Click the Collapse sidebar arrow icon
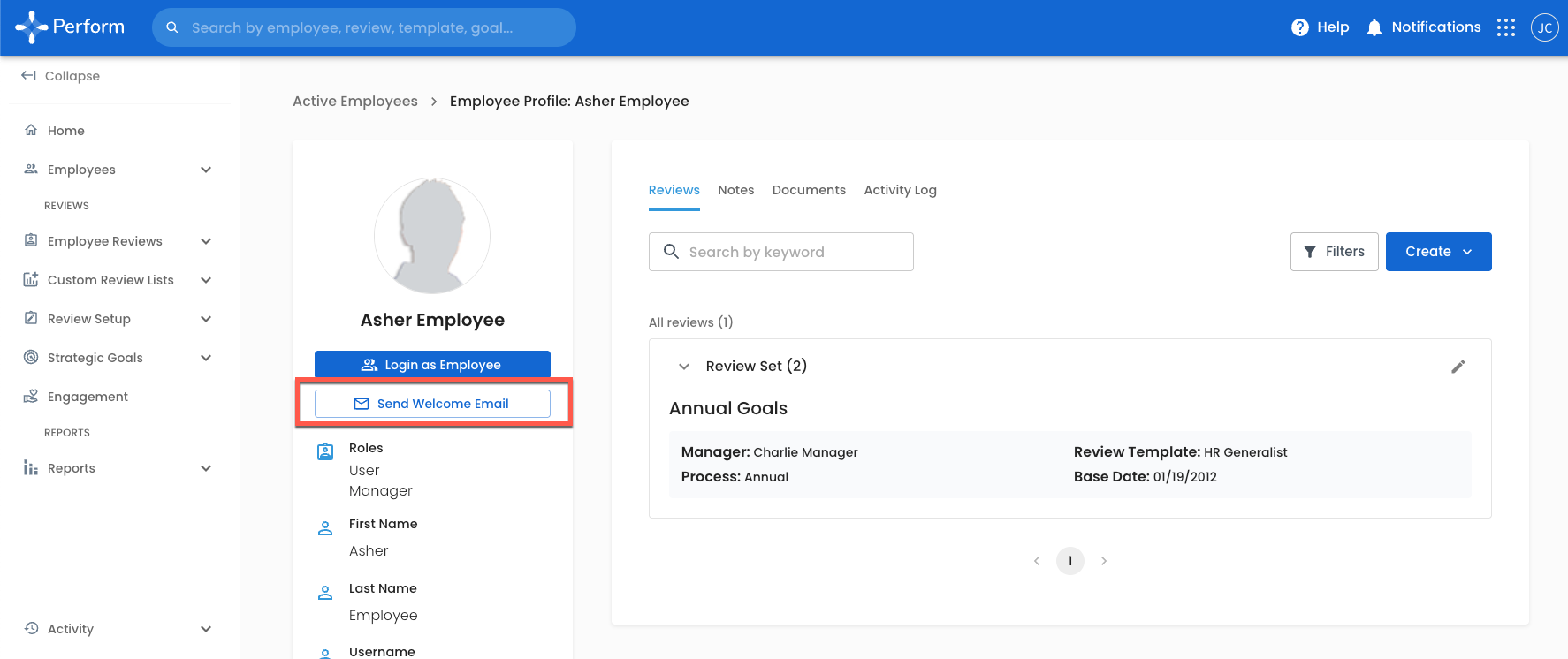The width and height of the screenshot is (1568, 659). coord(28,75)
